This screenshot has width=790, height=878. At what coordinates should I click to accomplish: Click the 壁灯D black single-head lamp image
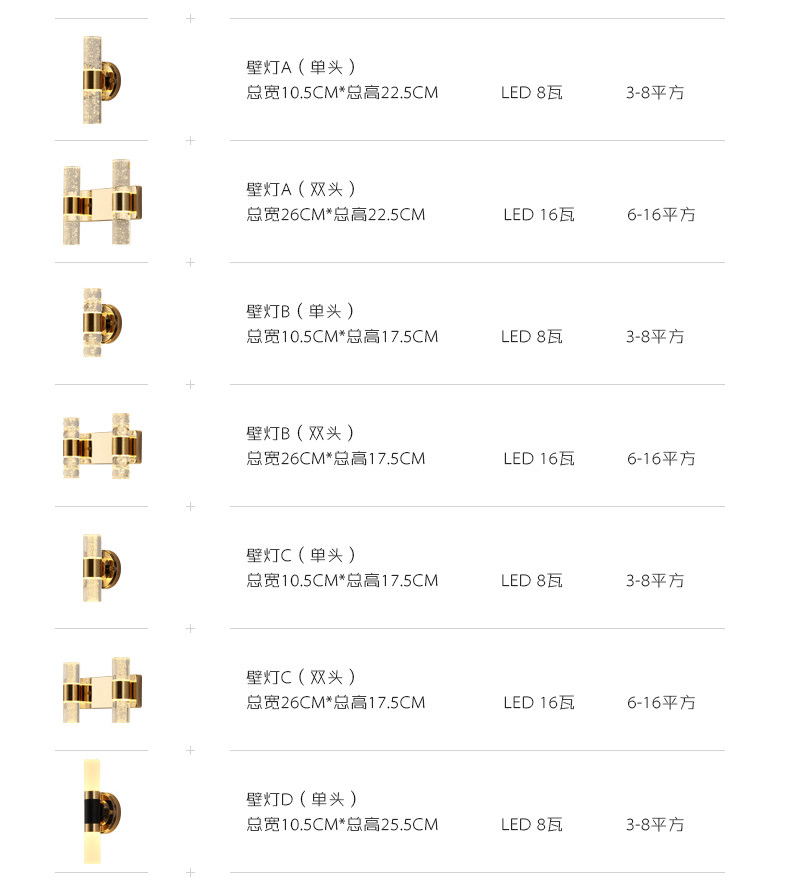100,811
